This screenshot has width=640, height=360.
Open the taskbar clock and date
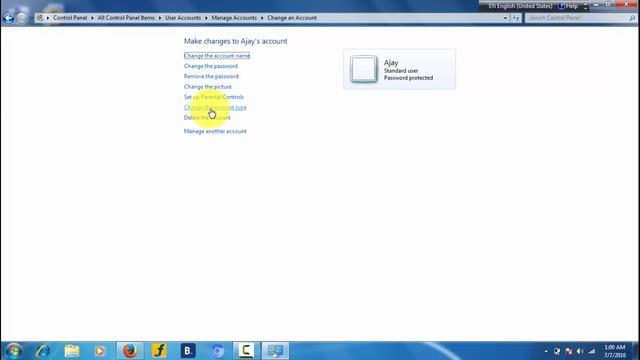615,351
